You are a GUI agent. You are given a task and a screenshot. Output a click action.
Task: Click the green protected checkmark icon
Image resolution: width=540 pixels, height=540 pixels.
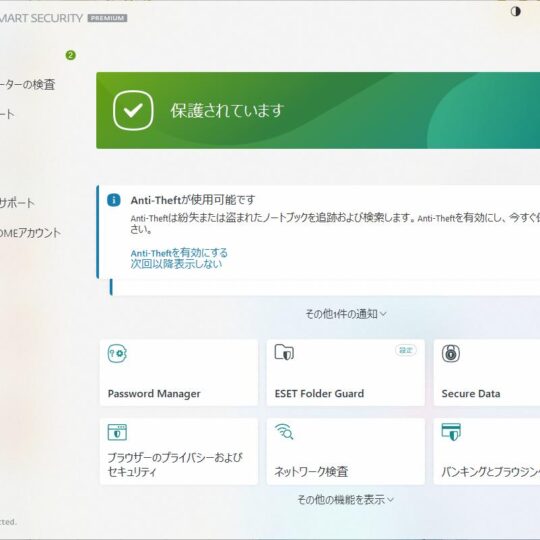pos(133,111)
